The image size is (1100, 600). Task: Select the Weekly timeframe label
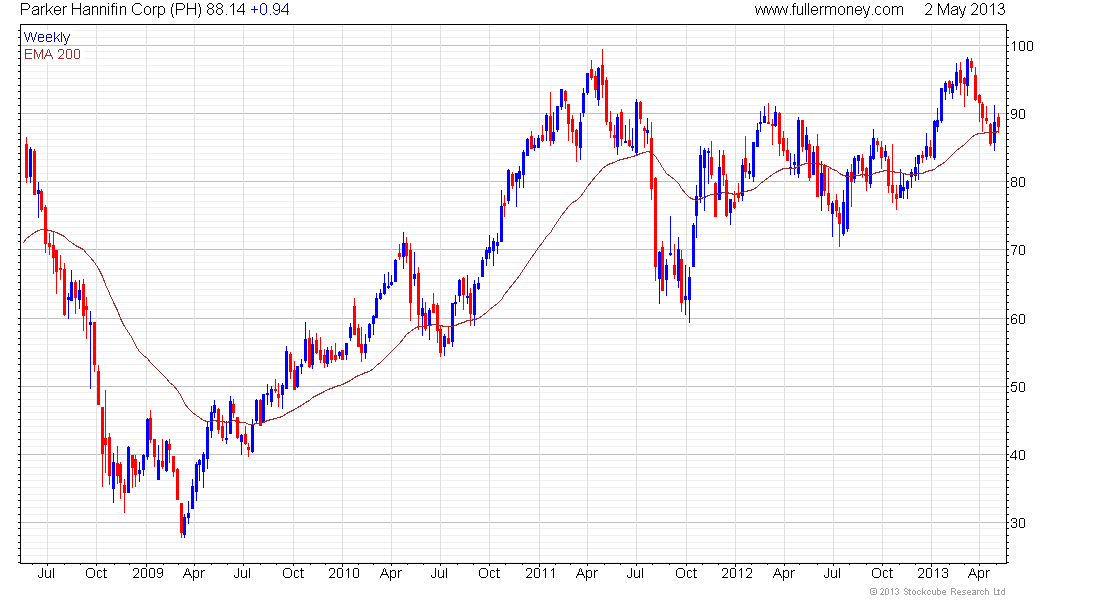[x=47, y=37]
